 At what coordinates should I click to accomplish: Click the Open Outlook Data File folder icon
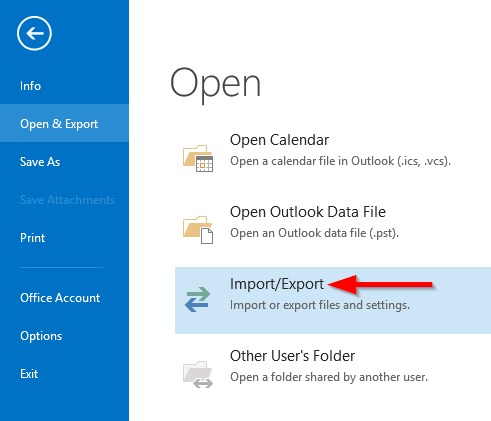[x=198, y=230]
